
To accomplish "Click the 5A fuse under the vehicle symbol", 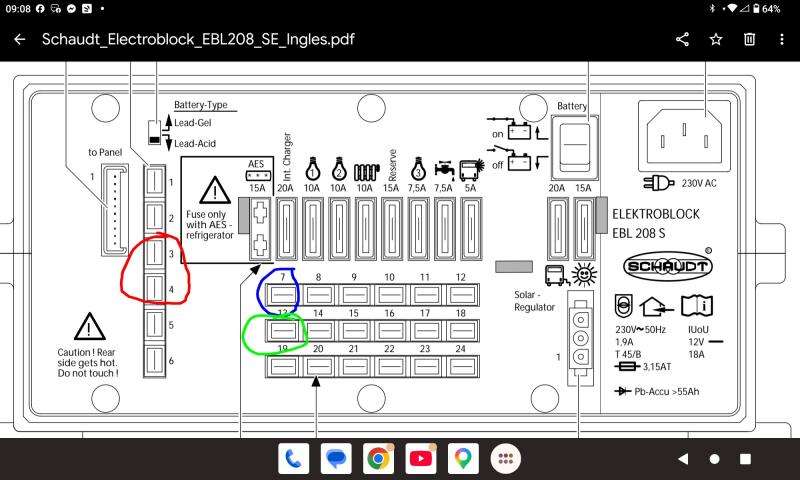I will coord(471,229).
